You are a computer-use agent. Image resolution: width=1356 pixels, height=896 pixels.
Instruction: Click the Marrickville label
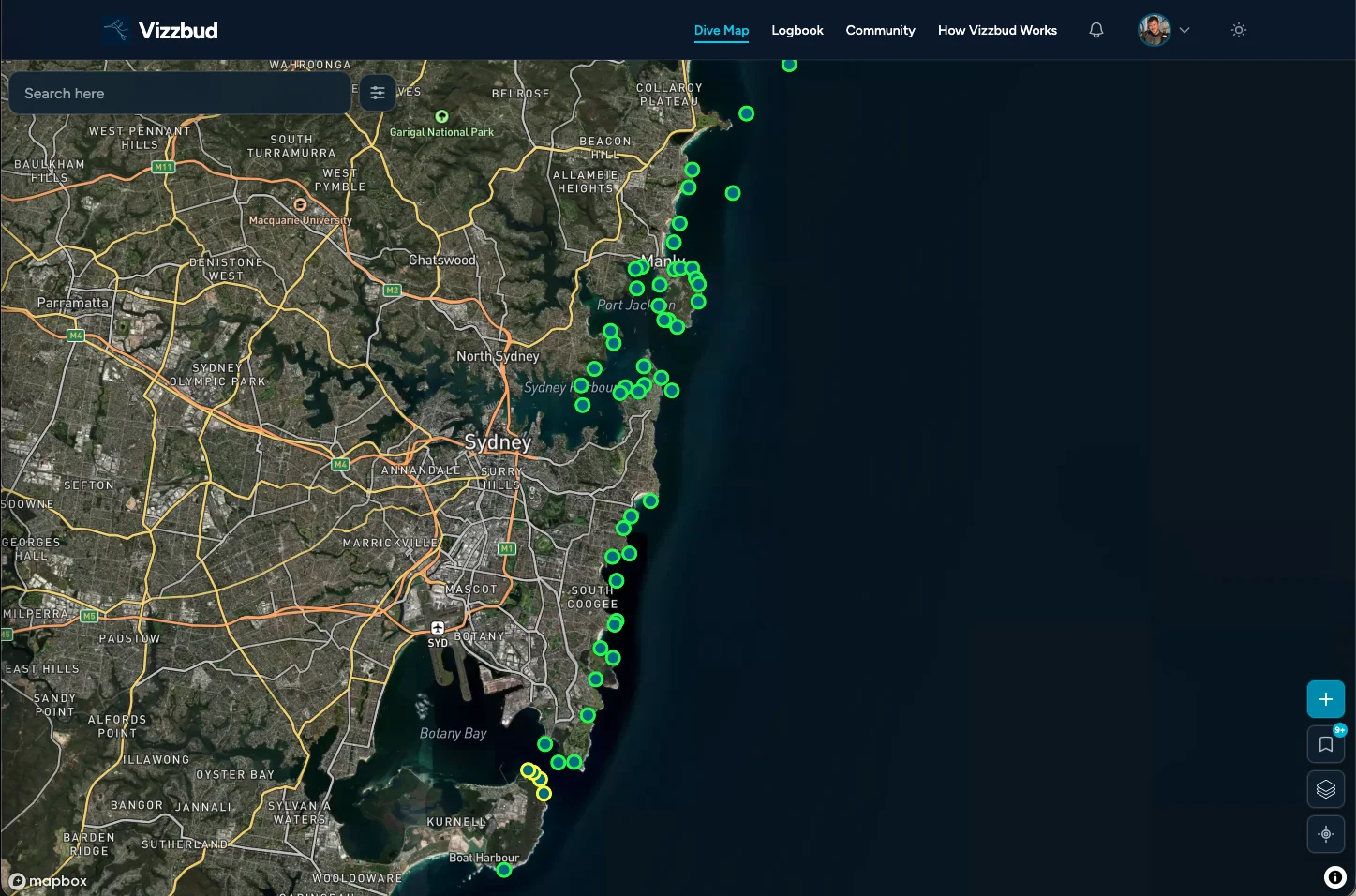(390, 543)
